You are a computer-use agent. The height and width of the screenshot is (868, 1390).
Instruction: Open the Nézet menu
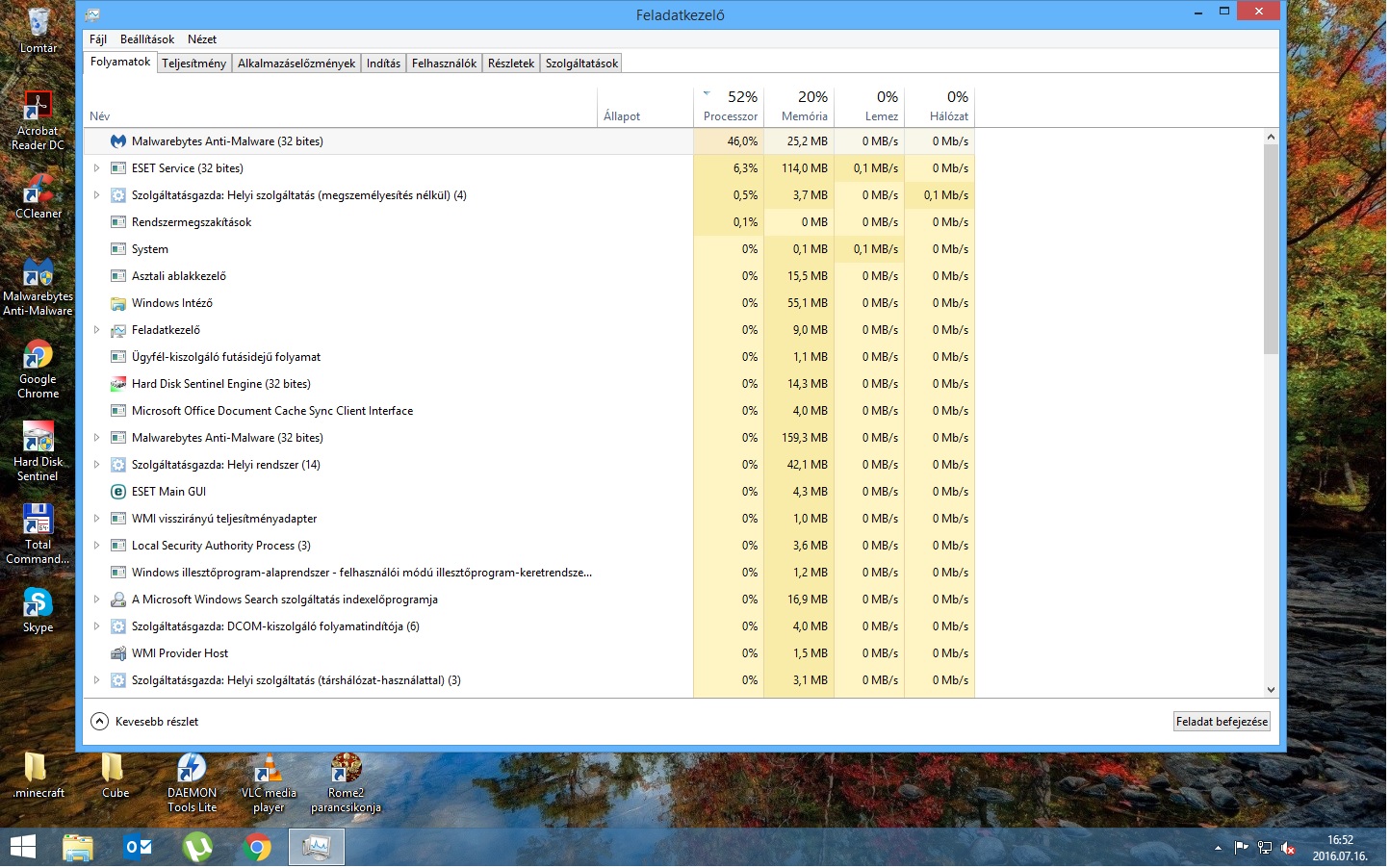[x=202, y=39]
